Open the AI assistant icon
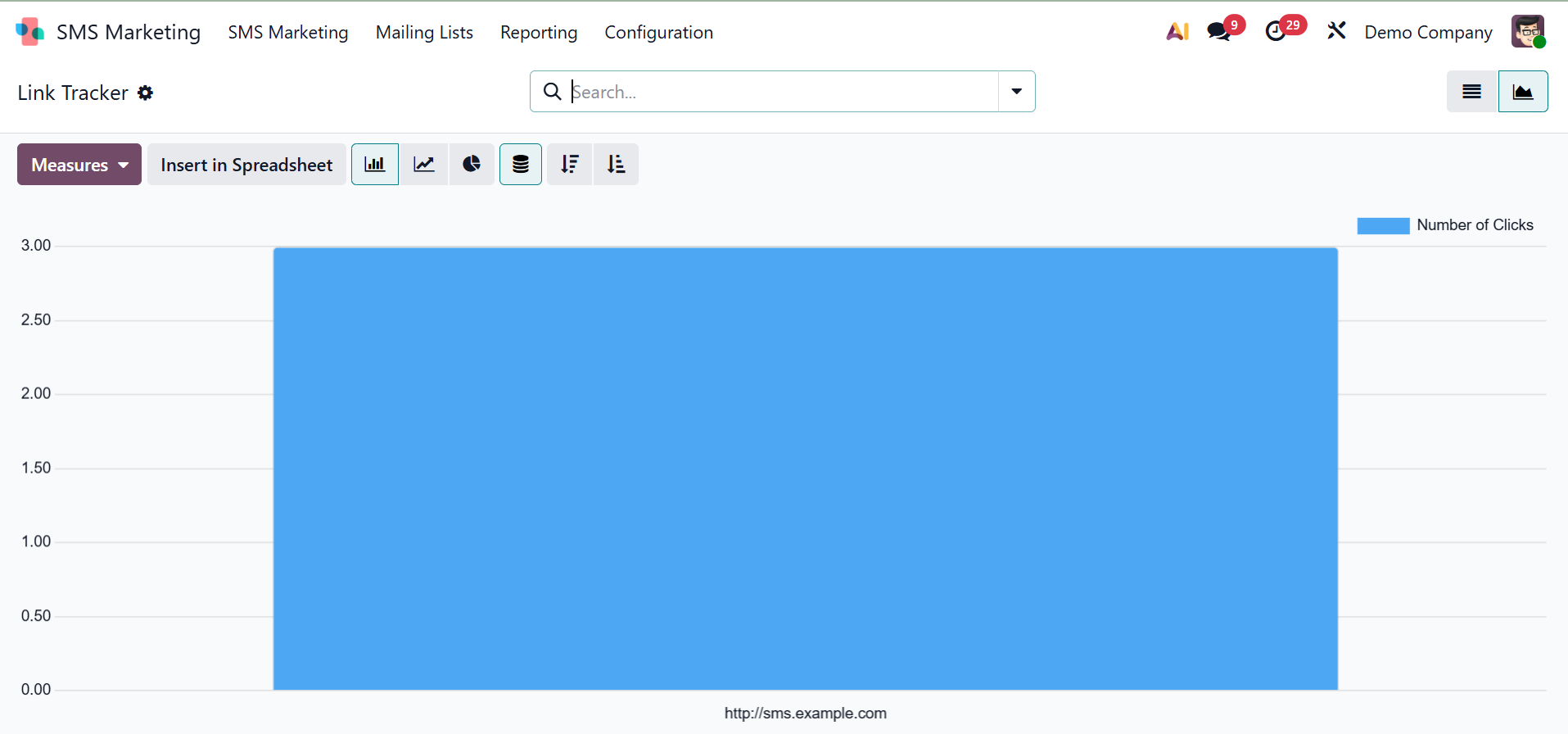The image size is (1568, 734). point(1177,32)
